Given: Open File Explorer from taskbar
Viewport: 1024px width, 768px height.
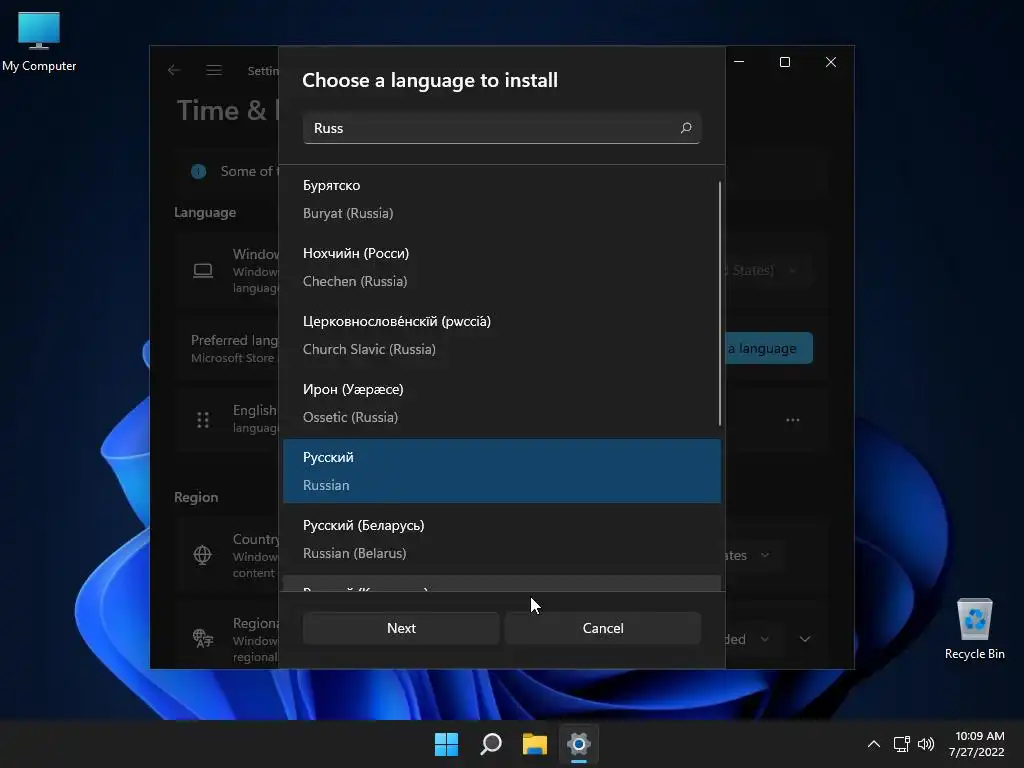Looking at the screenshot, I should [534, 744].
